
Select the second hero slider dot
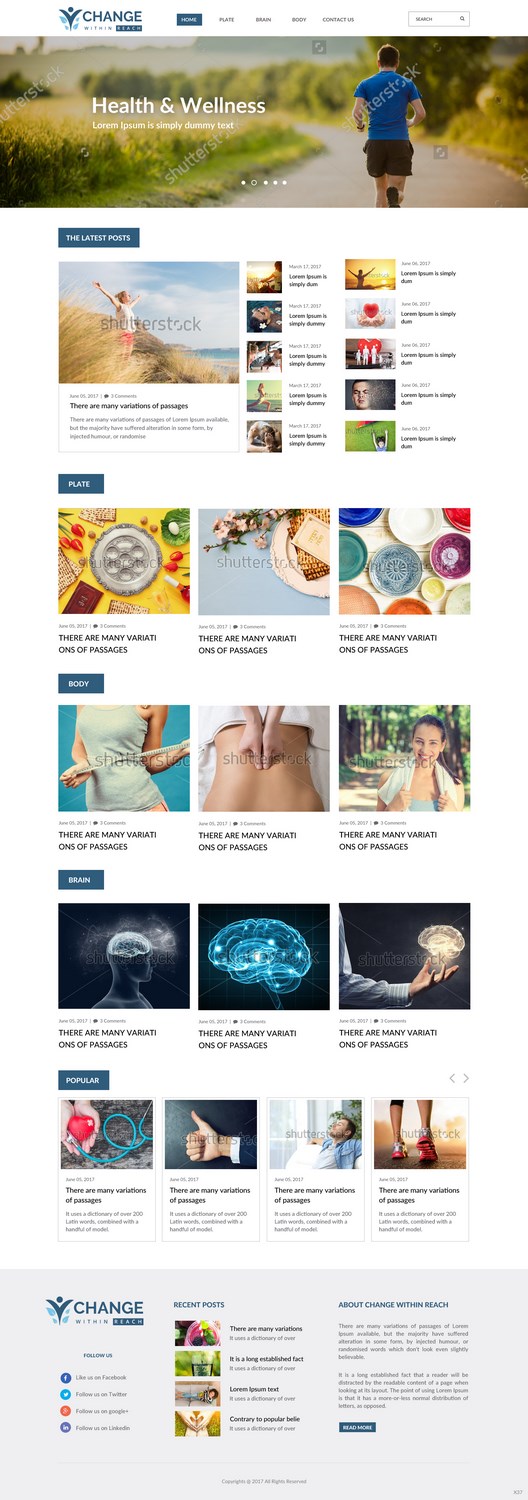(254, 183)
